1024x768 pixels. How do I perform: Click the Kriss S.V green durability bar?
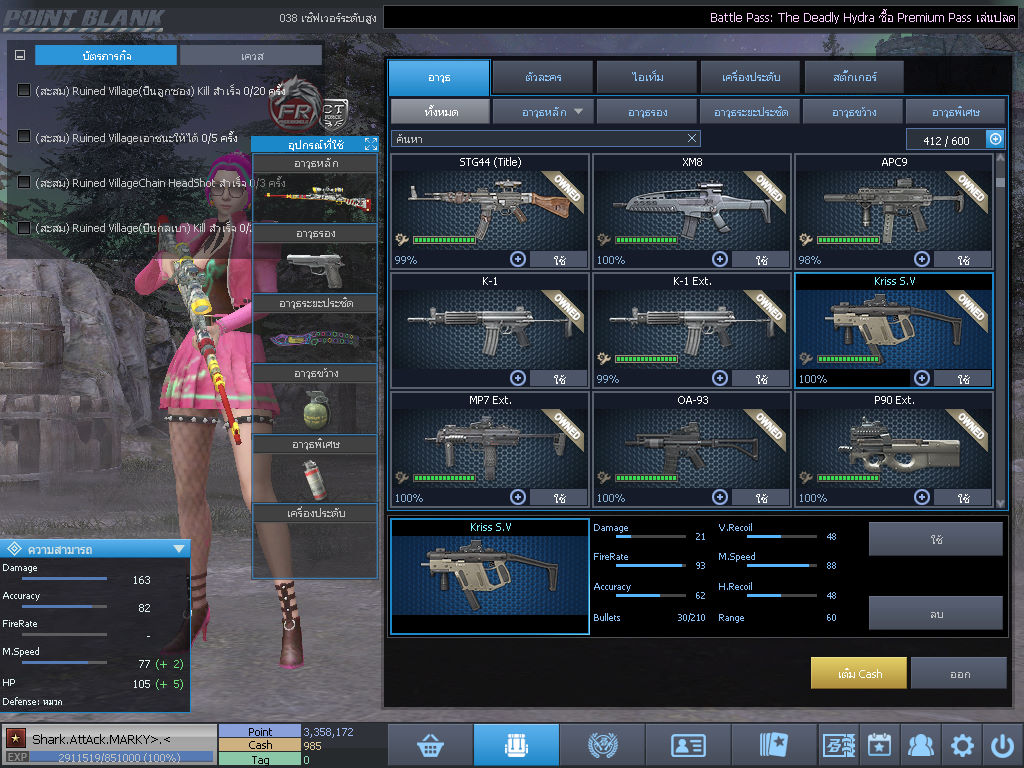click(x=848, y=359)
